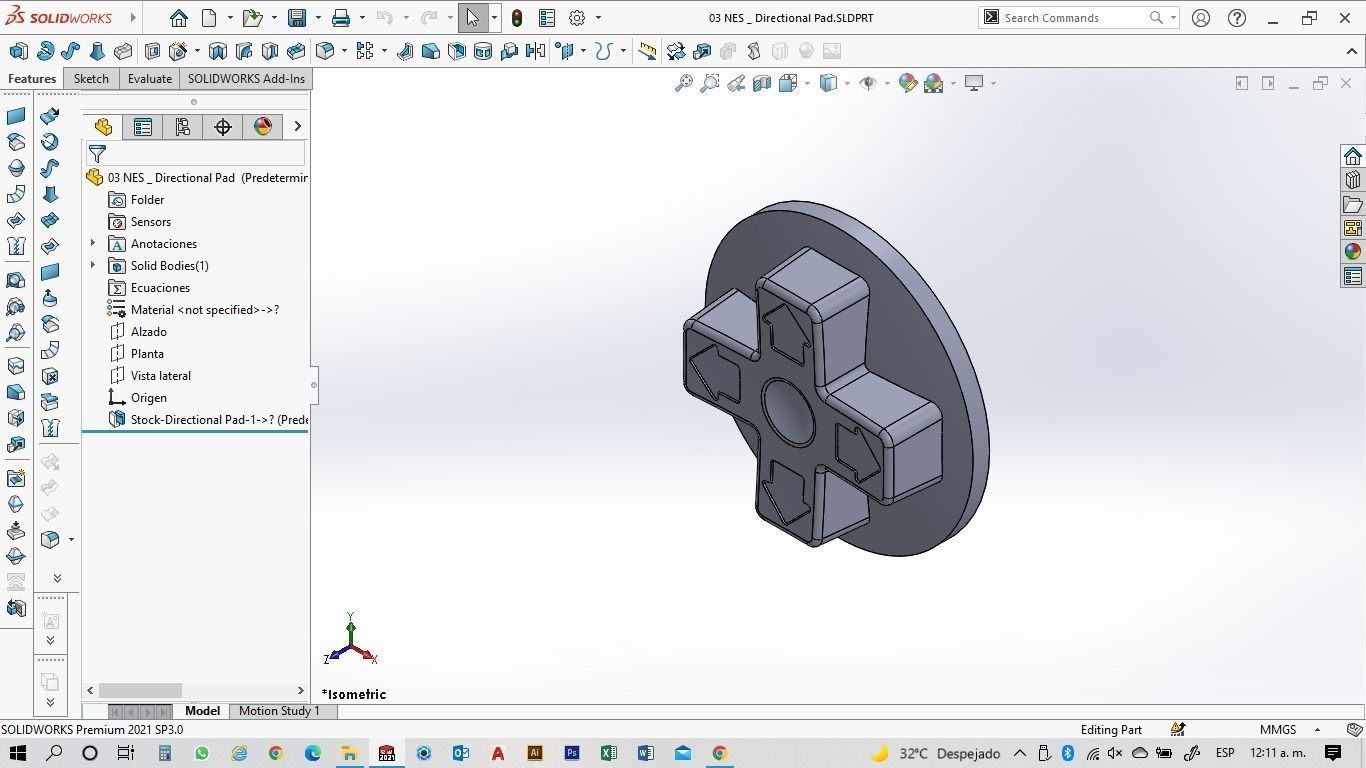Open the DimXpertManager tab
This screenshot has width=1366, height=768.
point(223,127)
